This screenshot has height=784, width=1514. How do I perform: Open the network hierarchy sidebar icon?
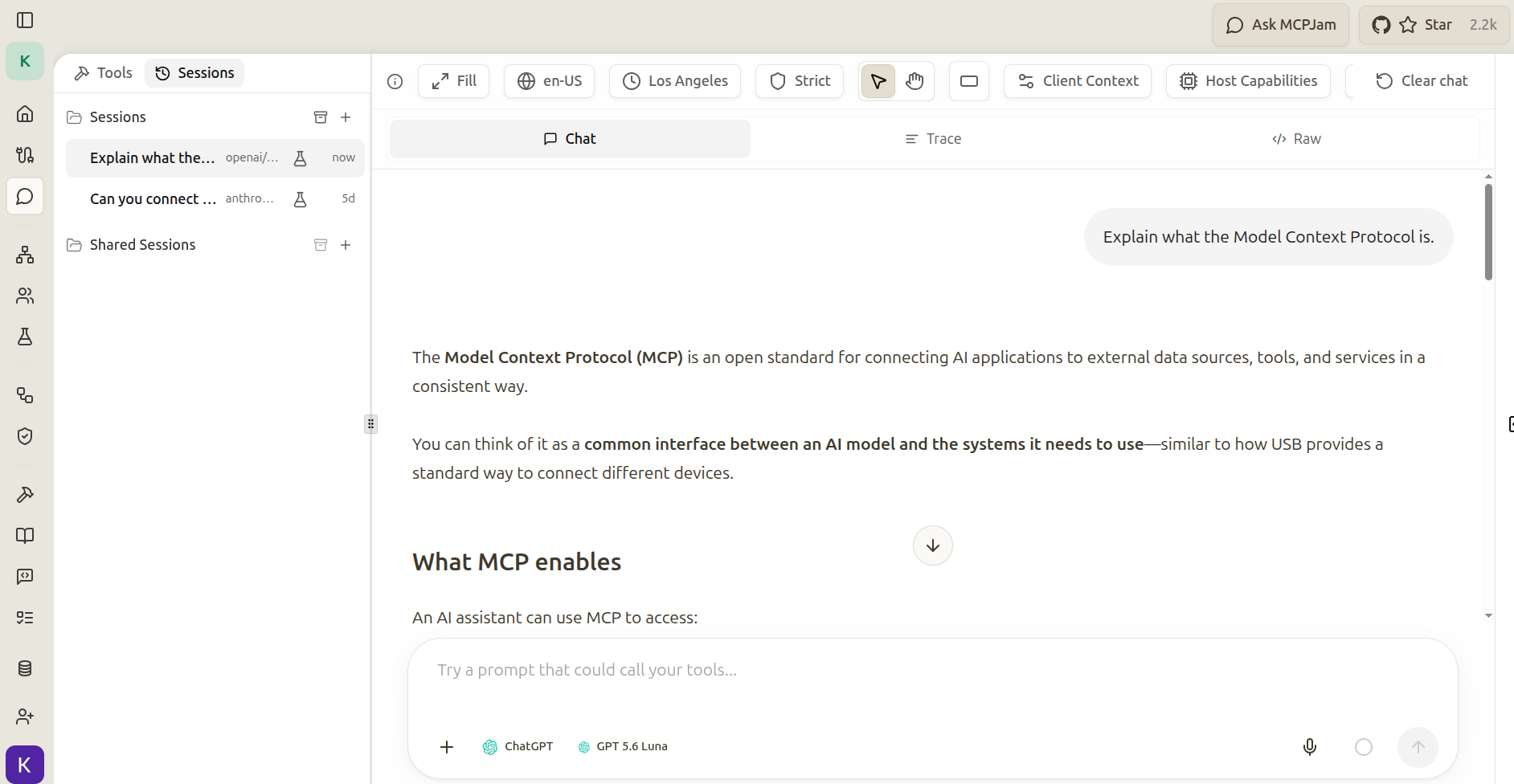(x=25, y=255)
